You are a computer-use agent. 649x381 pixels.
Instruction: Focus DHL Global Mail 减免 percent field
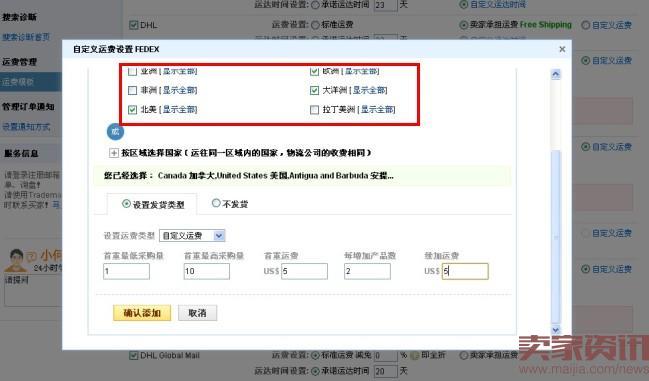click(385, 355)
